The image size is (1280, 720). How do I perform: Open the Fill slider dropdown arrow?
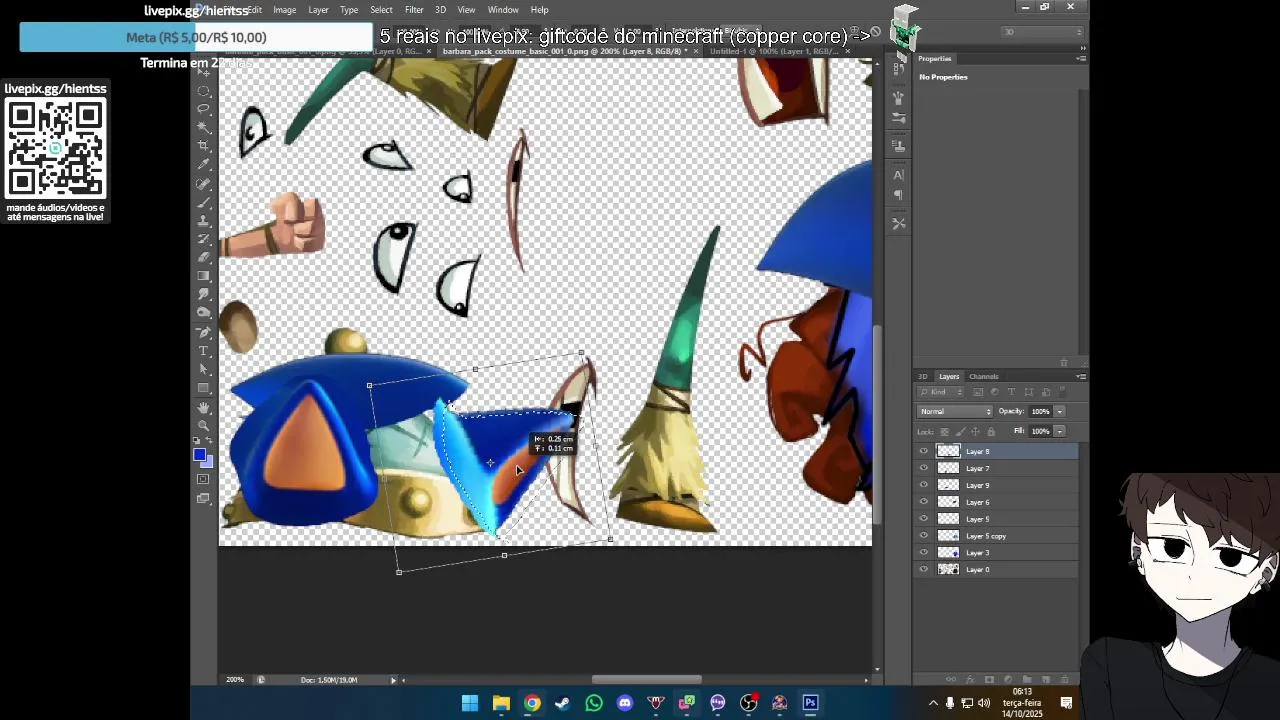(1060, 431)
